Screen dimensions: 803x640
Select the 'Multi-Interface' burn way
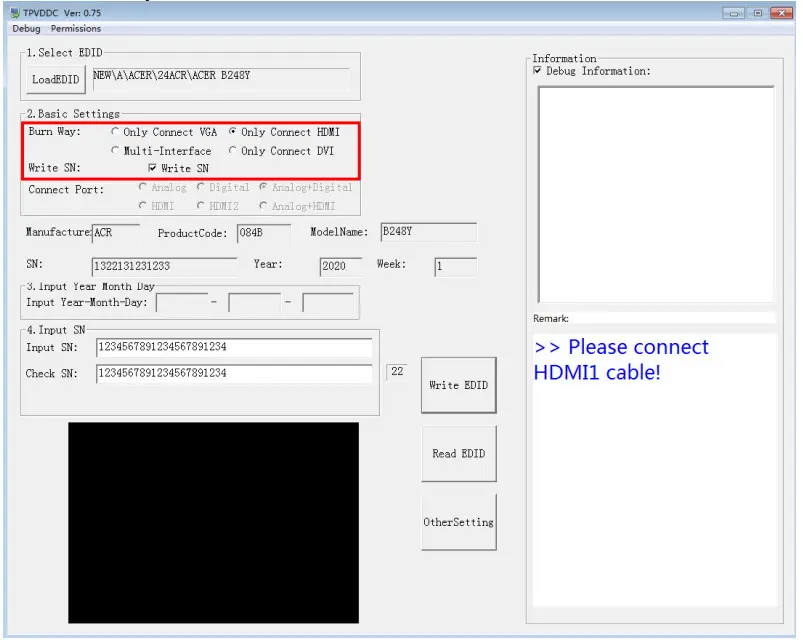tap(117, 150)
